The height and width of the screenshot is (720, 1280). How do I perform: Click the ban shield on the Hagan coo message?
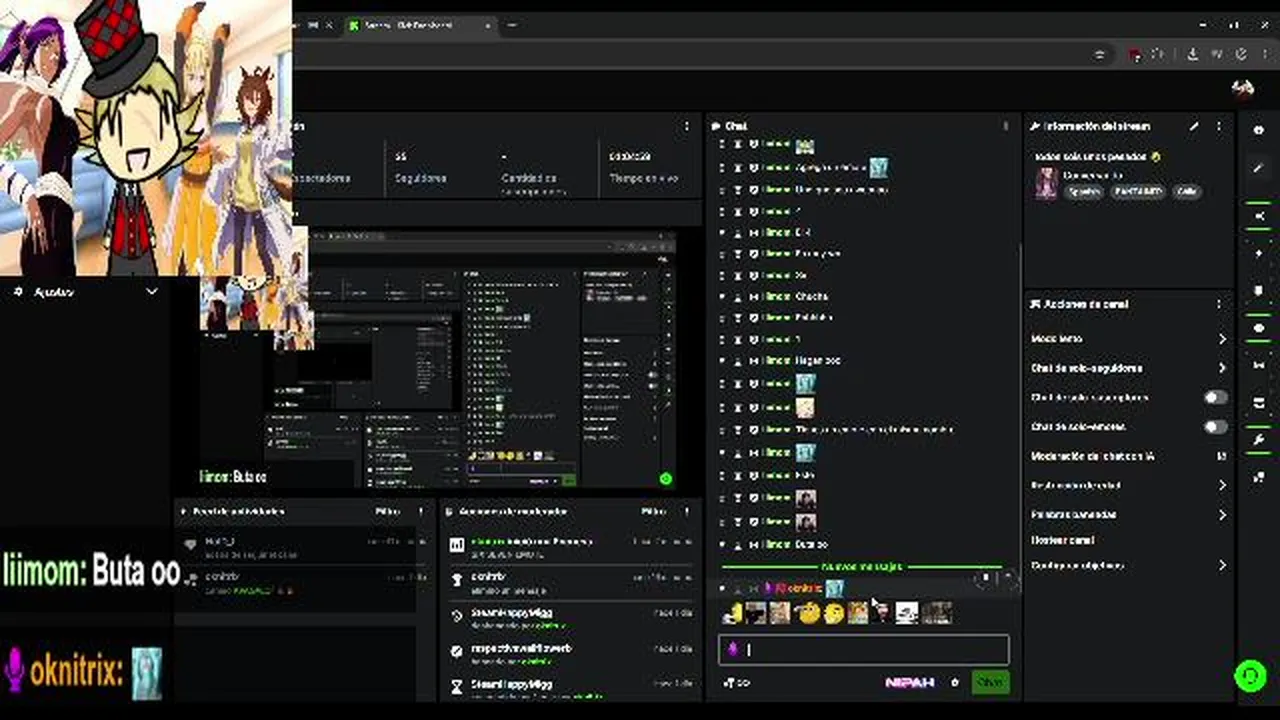point(754,360)
